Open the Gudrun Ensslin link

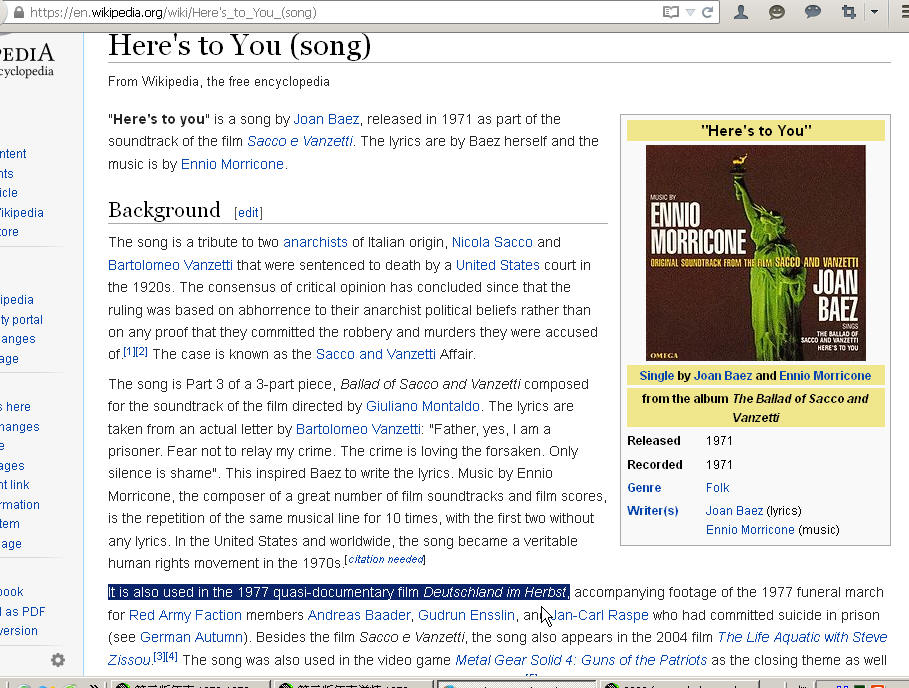(x=466, y=615)
